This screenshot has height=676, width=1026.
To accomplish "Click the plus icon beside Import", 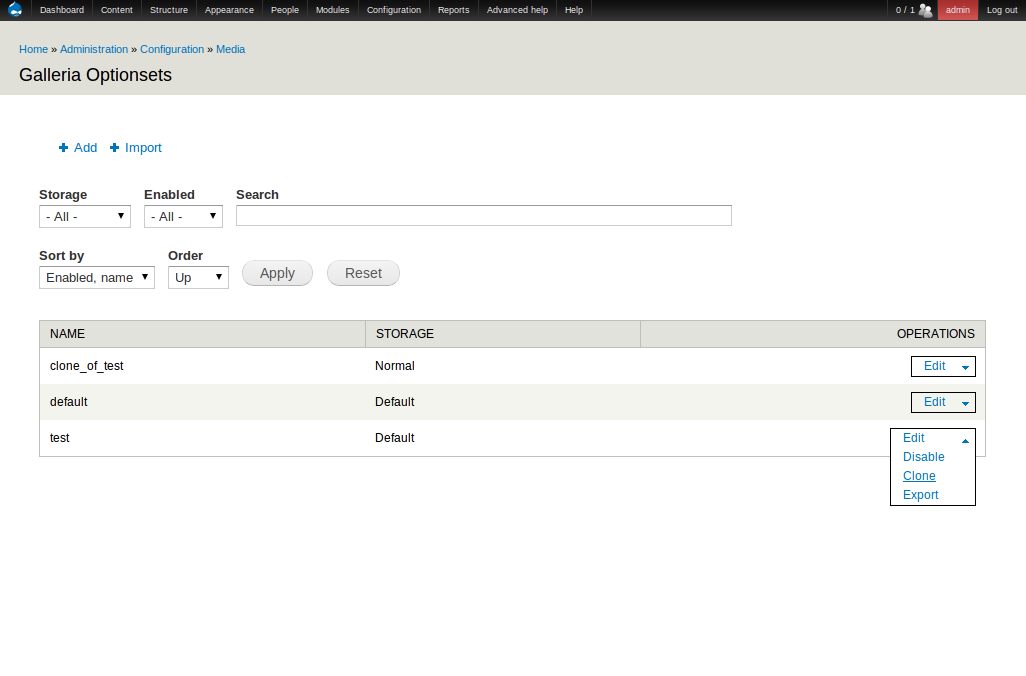I will click(115, 148).
